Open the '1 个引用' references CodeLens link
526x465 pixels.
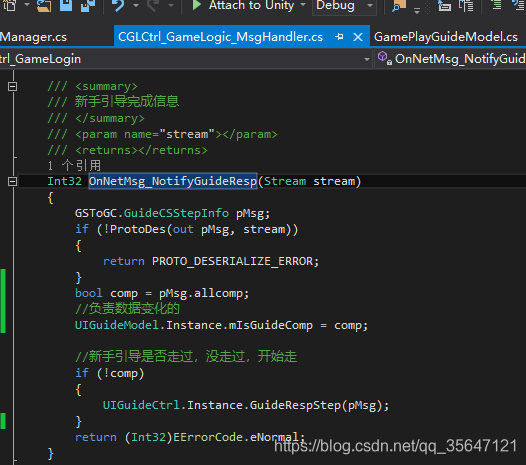(74, 166)
